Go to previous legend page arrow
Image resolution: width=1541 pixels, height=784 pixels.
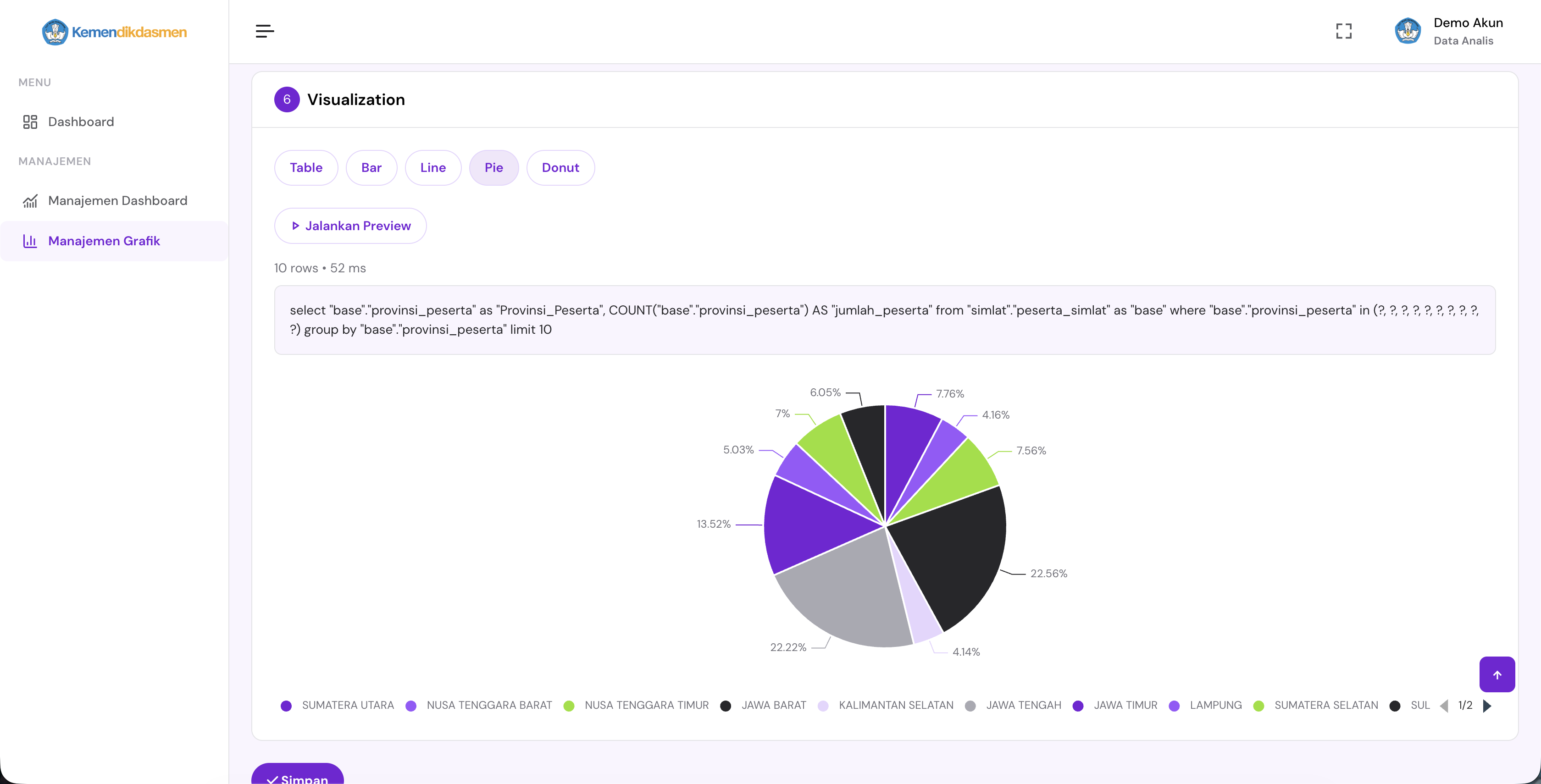(1444, 706)
